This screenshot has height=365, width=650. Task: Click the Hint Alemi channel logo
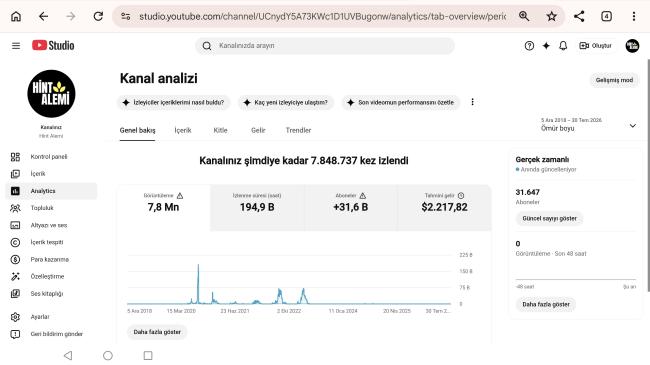pyautogui.click(x=51, y=94)
